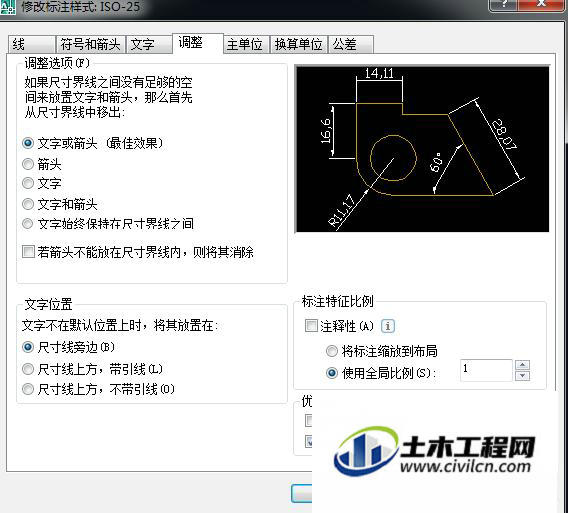Open the 换算单位 tab
This screenshot has height=513, width=568.
coord(298,45)
